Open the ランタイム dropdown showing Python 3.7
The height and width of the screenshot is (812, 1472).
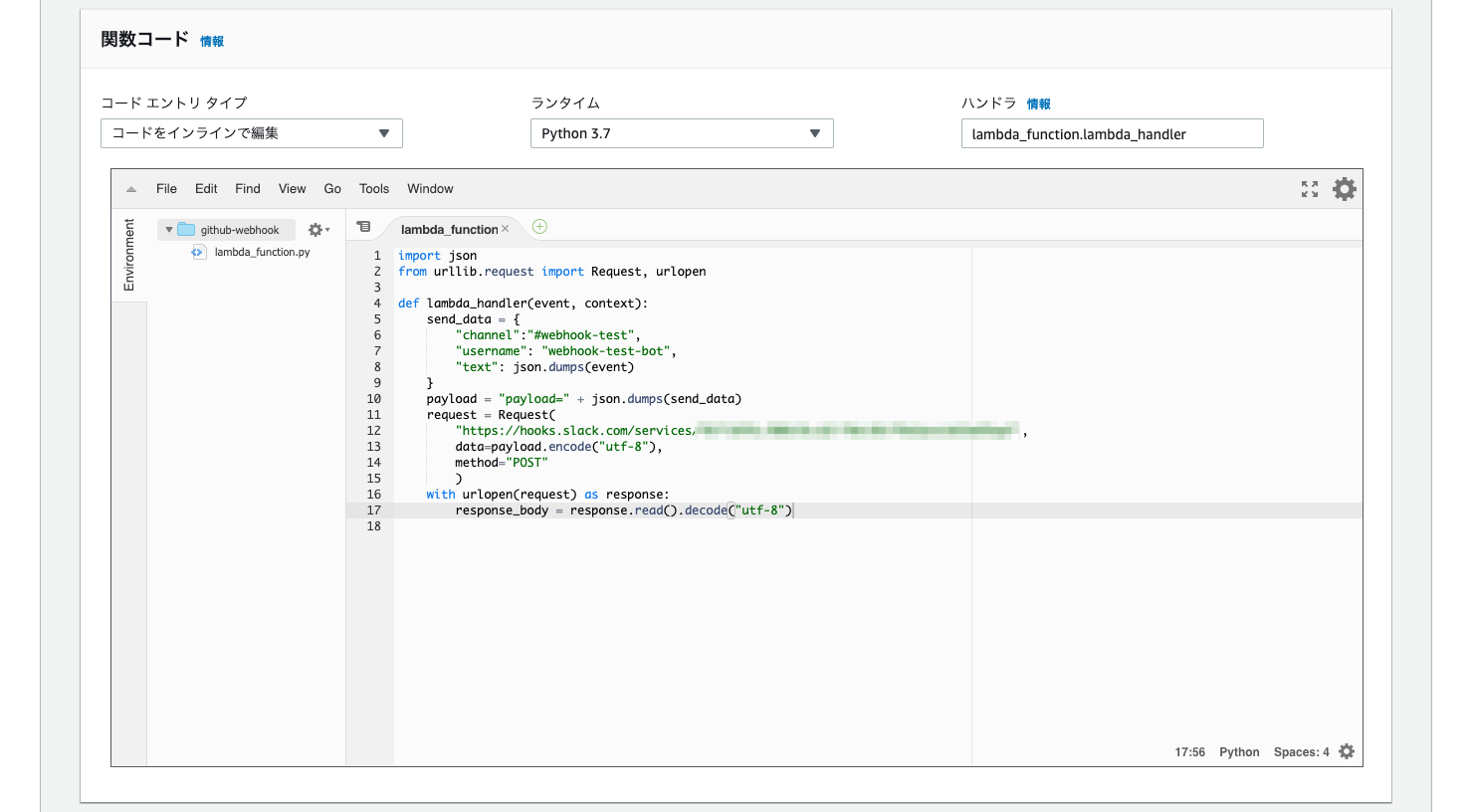[x=682, y=133]
